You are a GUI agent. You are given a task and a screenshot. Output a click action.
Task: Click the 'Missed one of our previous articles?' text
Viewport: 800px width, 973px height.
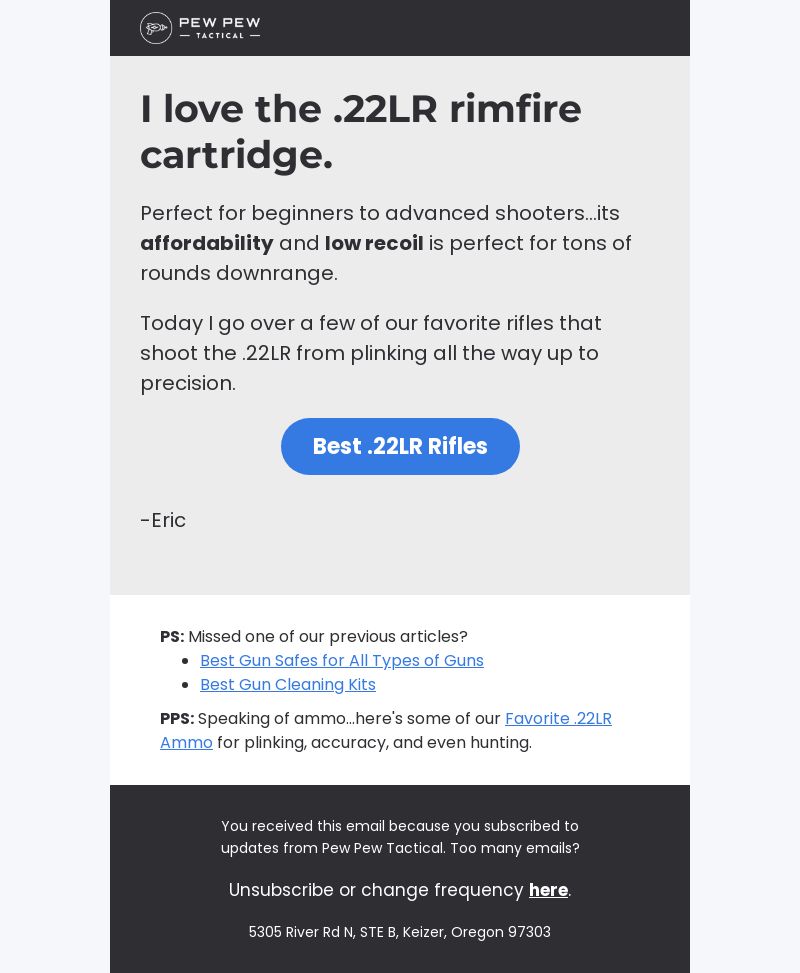(x=328, y=637)
